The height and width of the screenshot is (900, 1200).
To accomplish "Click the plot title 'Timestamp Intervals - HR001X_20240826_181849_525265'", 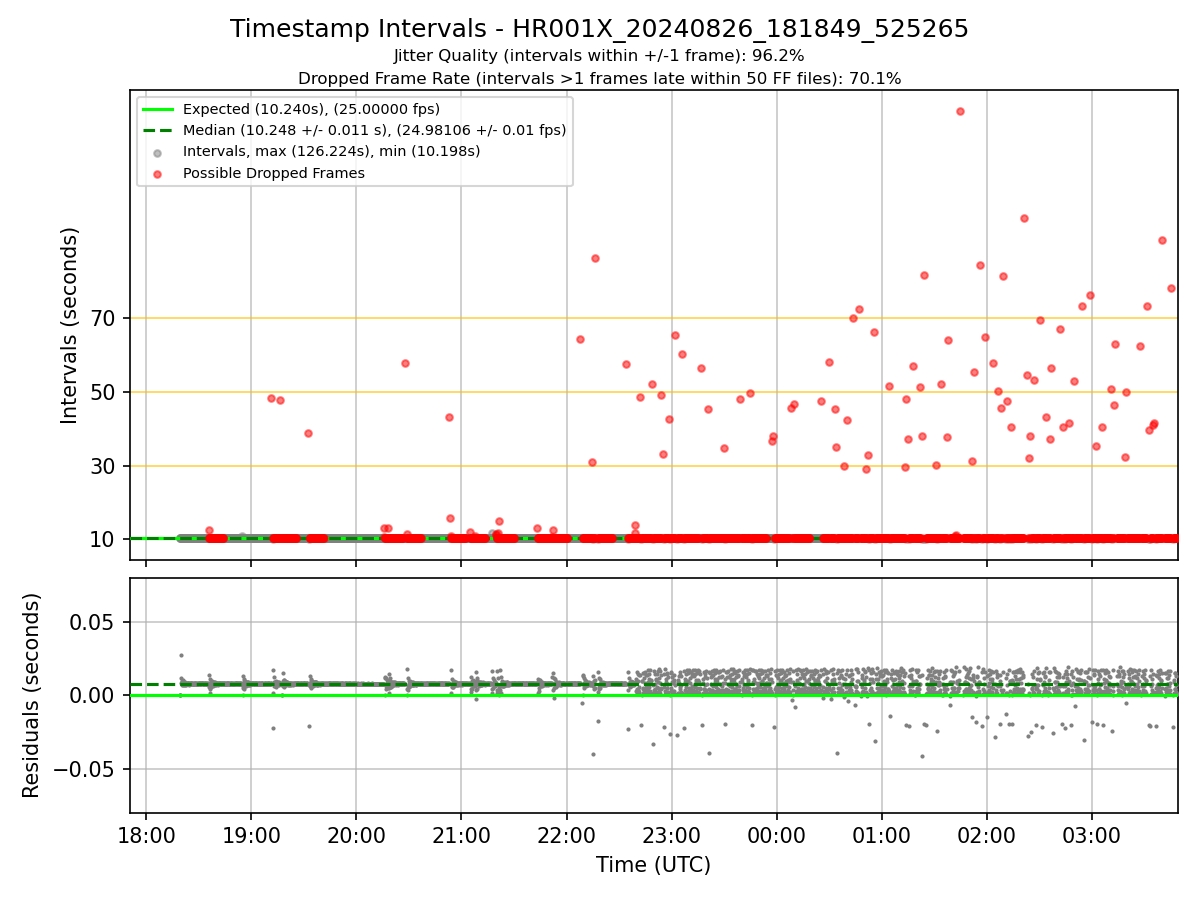I will click(x=599, y=29).
